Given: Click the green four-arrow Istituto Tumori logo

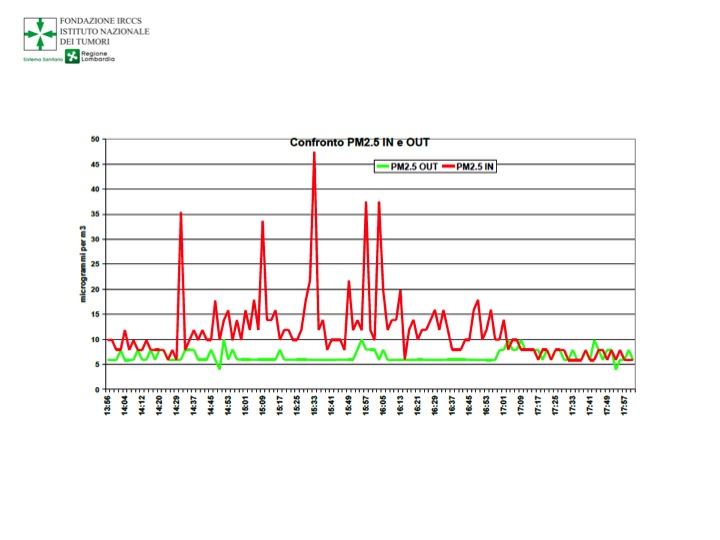Looking at the screenshot, I should click(40, 33).
